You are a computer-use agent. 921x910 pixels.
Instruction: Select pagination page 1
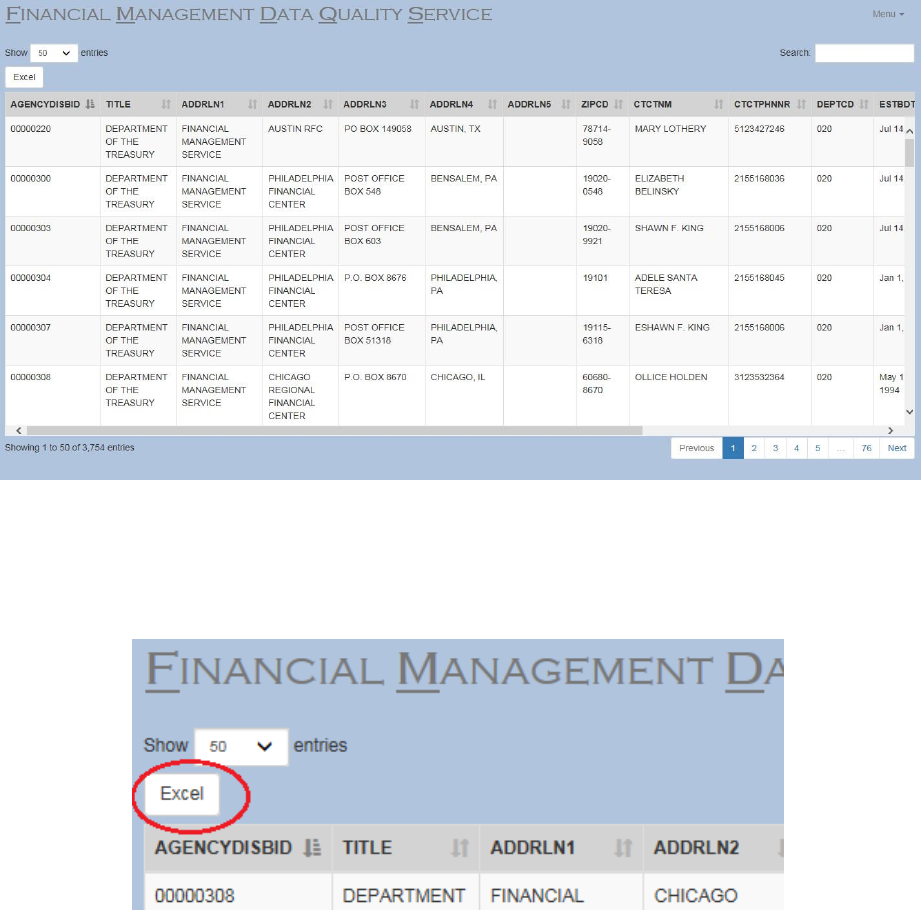pos(732,448)
